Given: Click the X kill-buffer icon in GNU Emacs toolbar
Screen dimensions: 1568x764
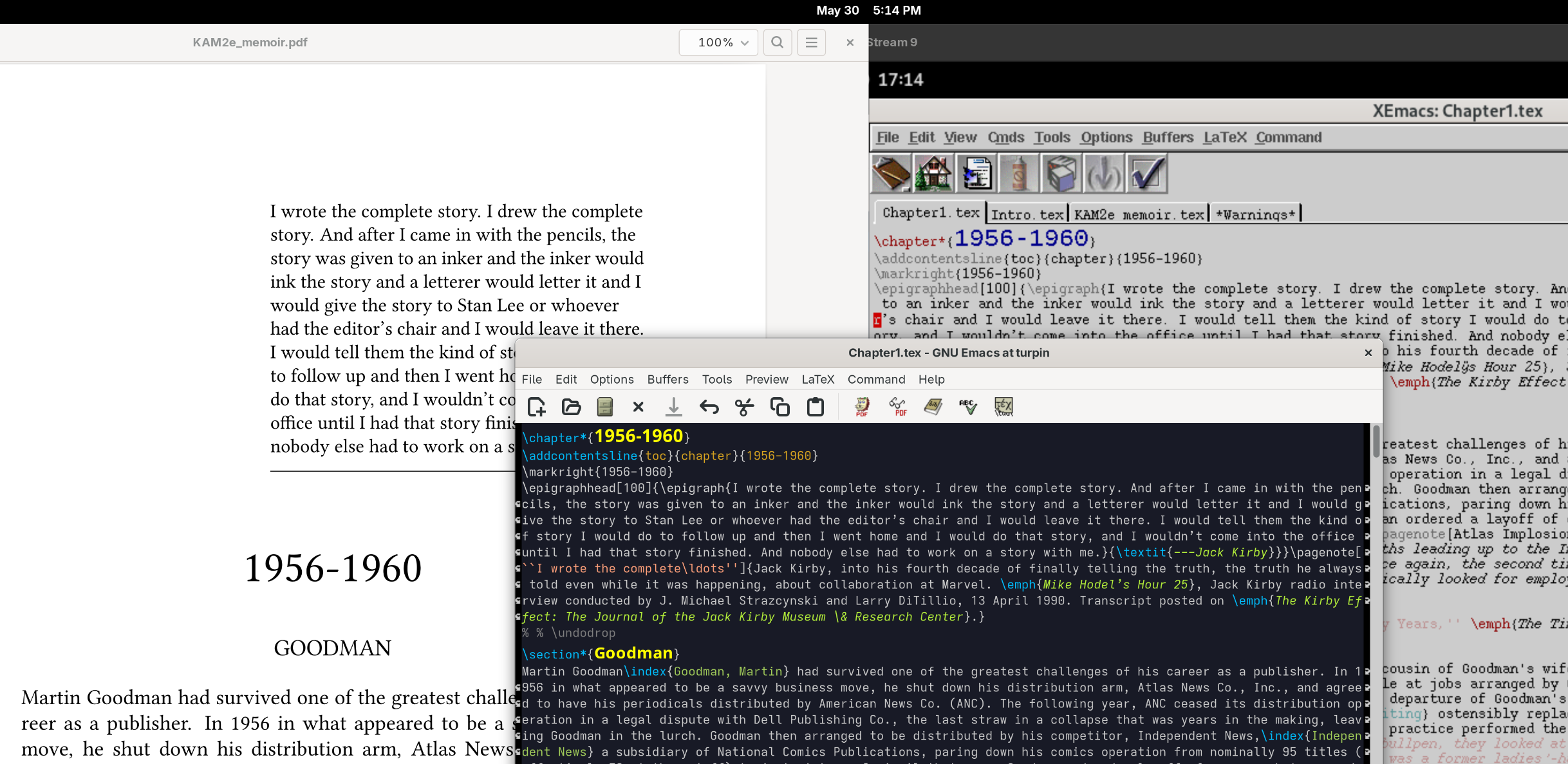Looking at the screenshot, I should click(638, 407).
